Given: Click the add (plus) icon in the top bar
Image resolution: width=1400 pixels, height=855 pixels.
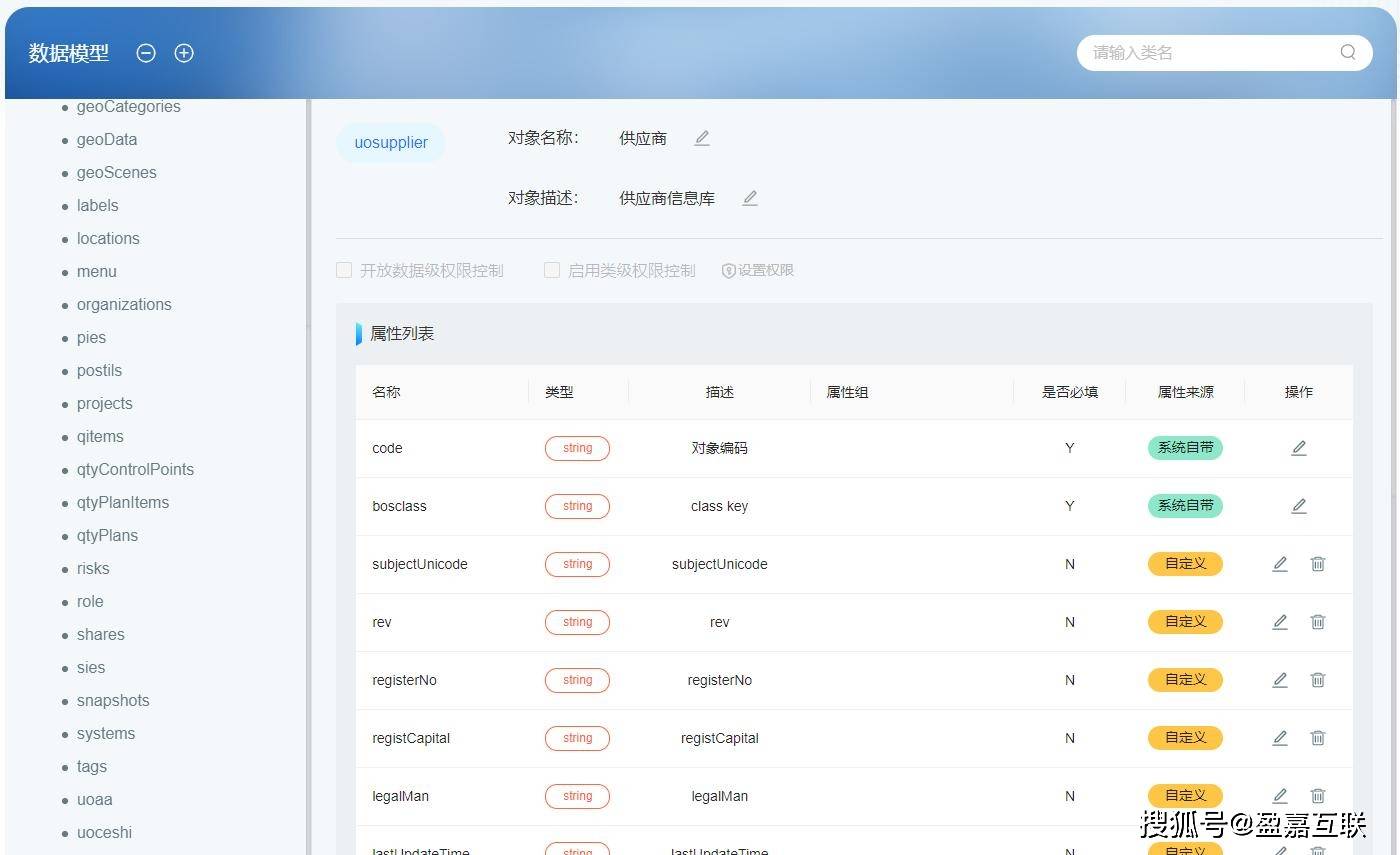Looking at the screenshot, I should tap(184, 53).
